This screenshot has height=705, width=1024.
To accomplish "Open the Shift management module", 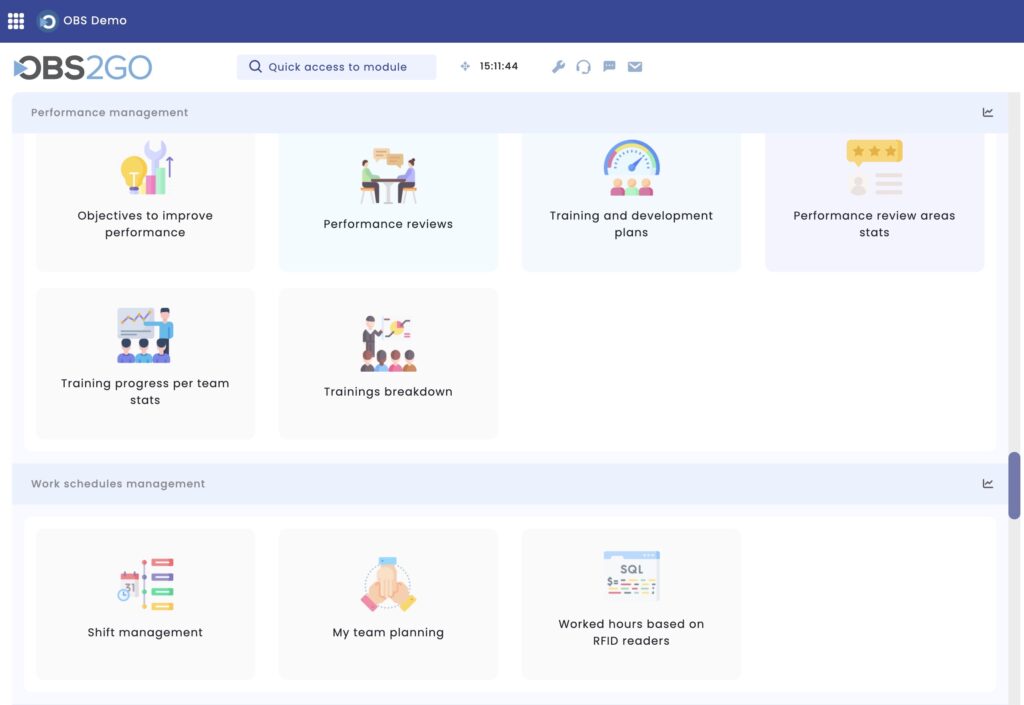I will coord(145,604).
